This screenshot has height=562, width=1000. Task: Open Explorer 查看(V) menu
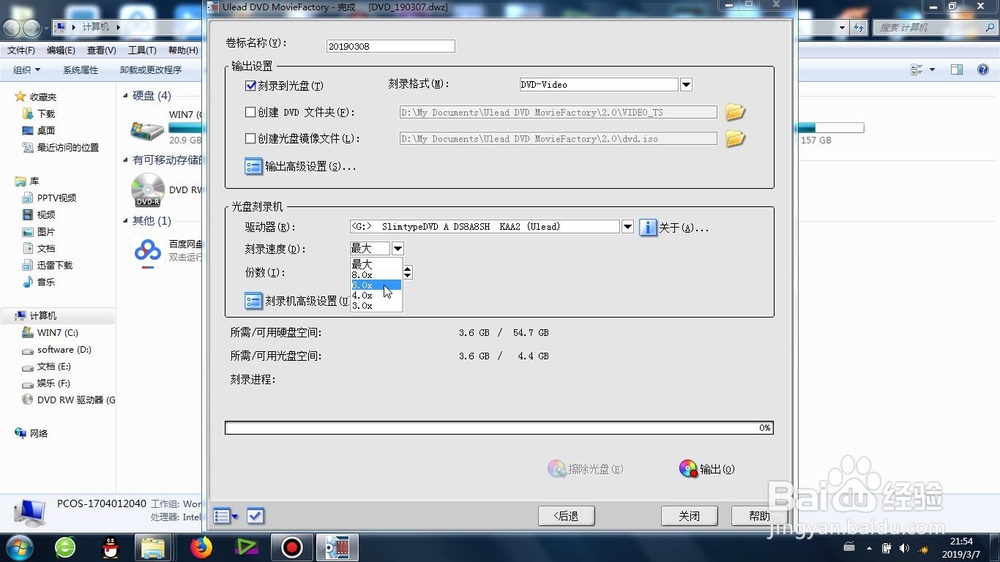click(101, 50)
